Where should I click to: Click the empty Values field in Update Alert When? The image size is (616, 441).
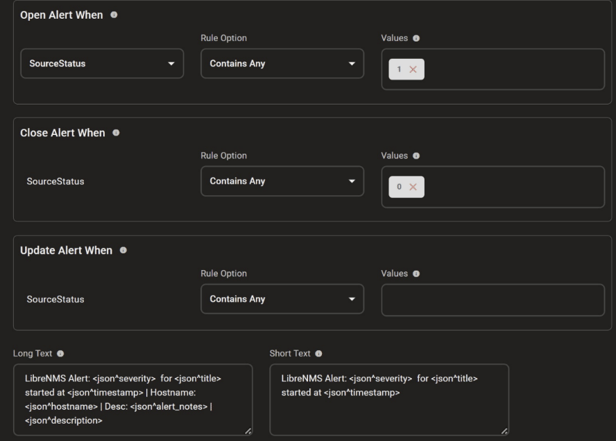pyautogui.click(x=492, y=300)
